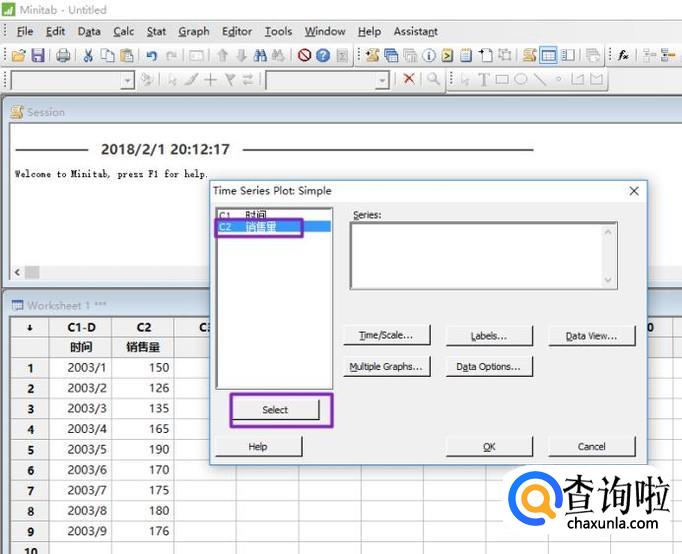Click the Help question mark icon
Viewport: 682px width, 554px height.
[x=323, y=56]
